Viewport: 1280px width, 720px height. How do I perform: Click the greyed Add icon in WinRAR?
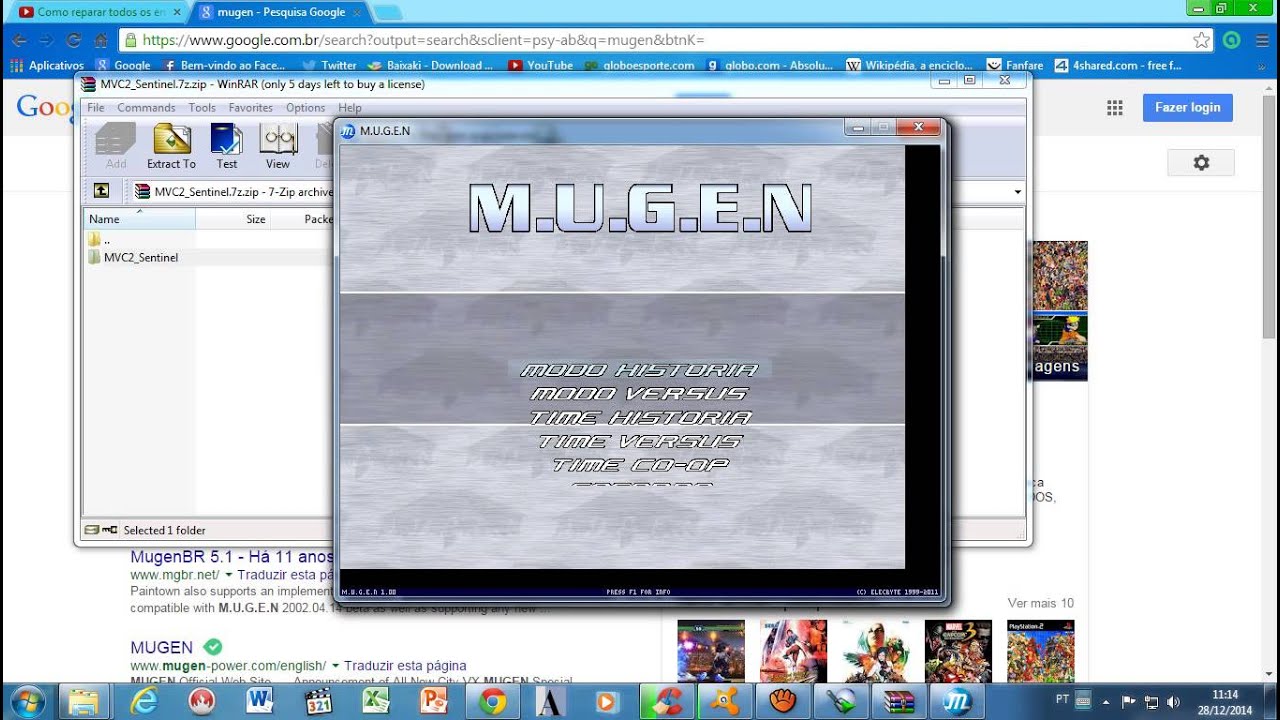(116, 146)
